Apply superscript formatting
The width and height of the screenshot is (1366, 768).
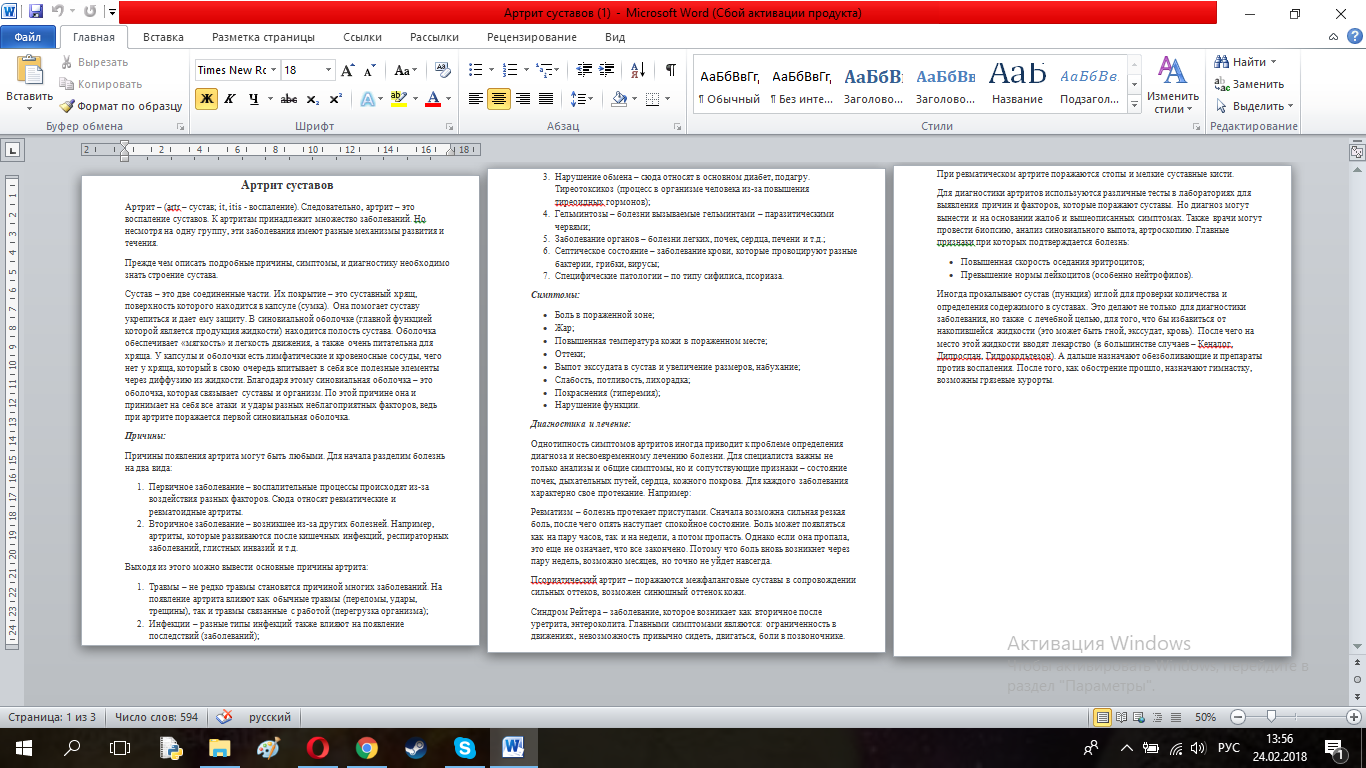[x=335, y=99]
